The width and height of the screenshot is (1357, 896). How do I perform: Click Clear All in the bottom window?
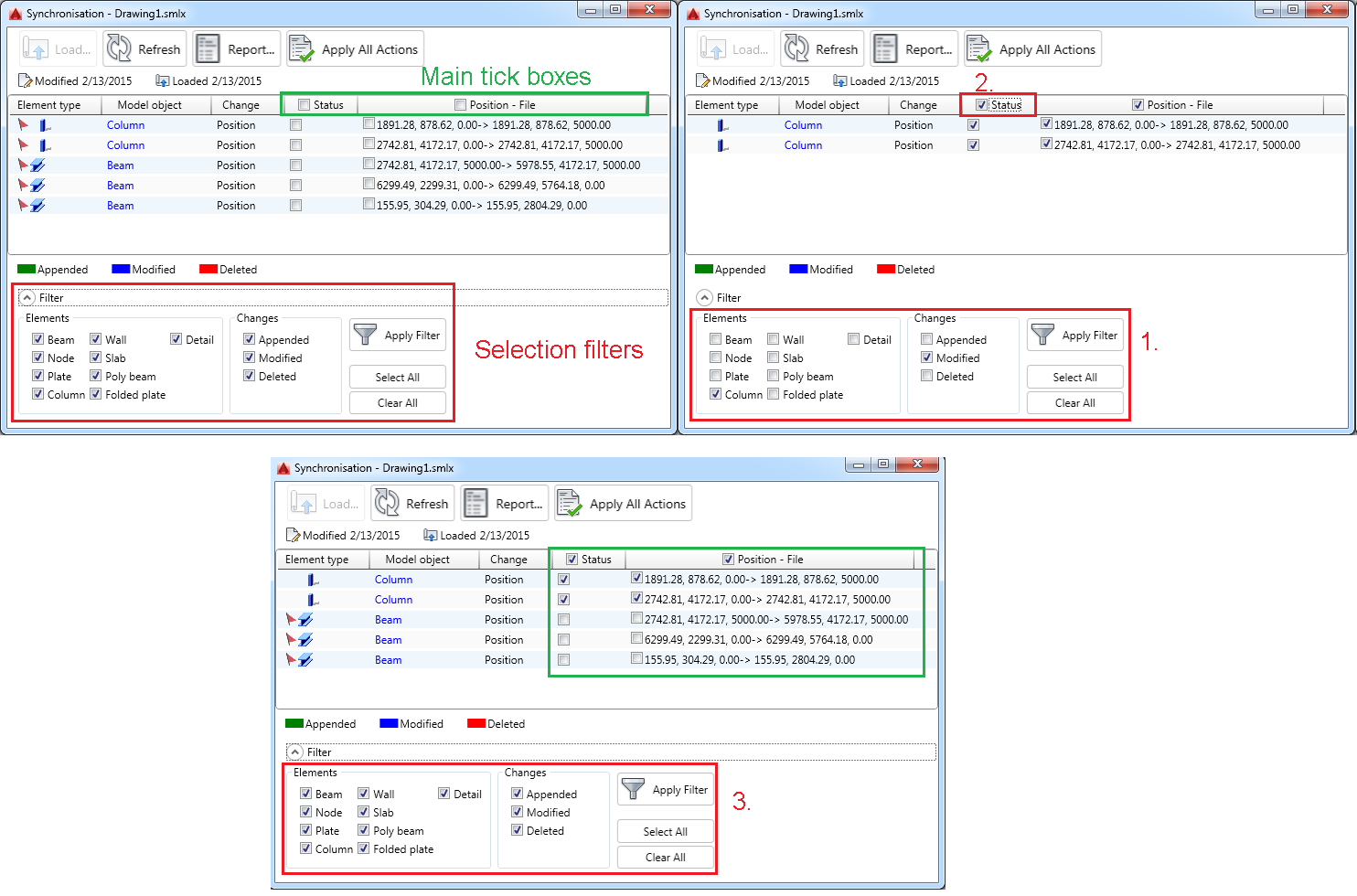point(666,858)
